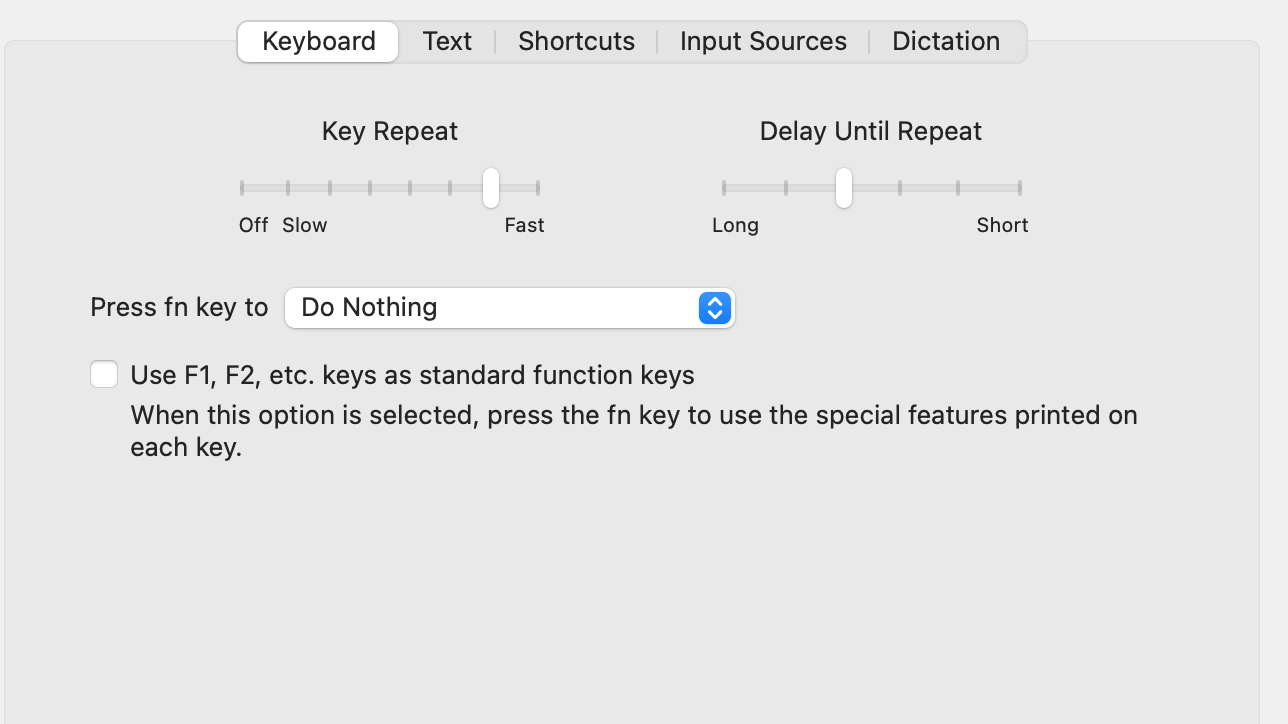1288x724 pixels.
Task: Click the Key Repeat heading
Action: pyautogui.click(x=389, y=131)
